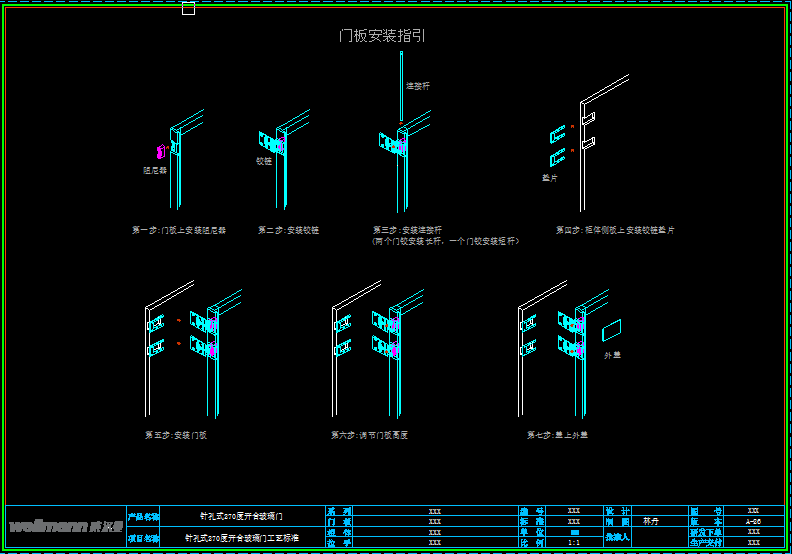Select the magenta damper part in step one
This screenshot has height=554, width=792.
coord(160,151)
